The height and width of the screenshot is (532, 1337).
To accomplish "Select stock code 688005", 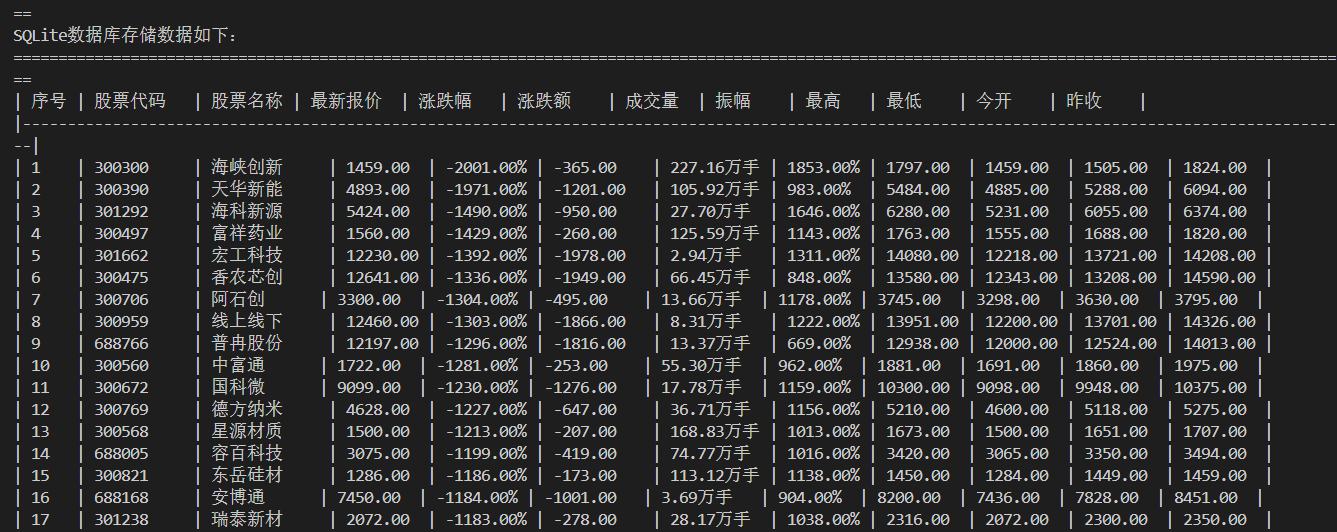I will (x=122, y=453).
